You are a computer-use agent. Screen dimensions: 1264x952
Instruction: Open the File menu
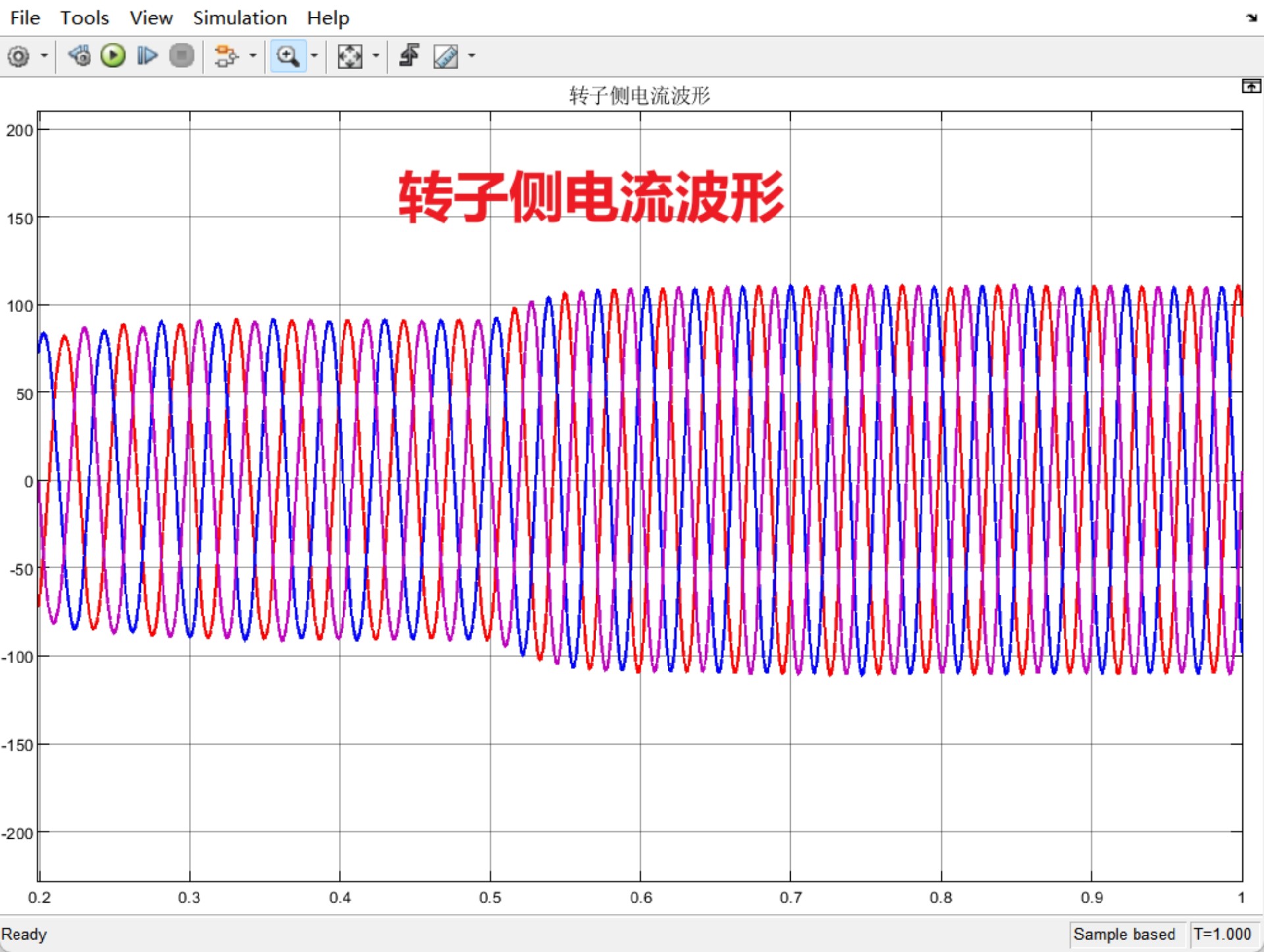(x=25, y=18)
